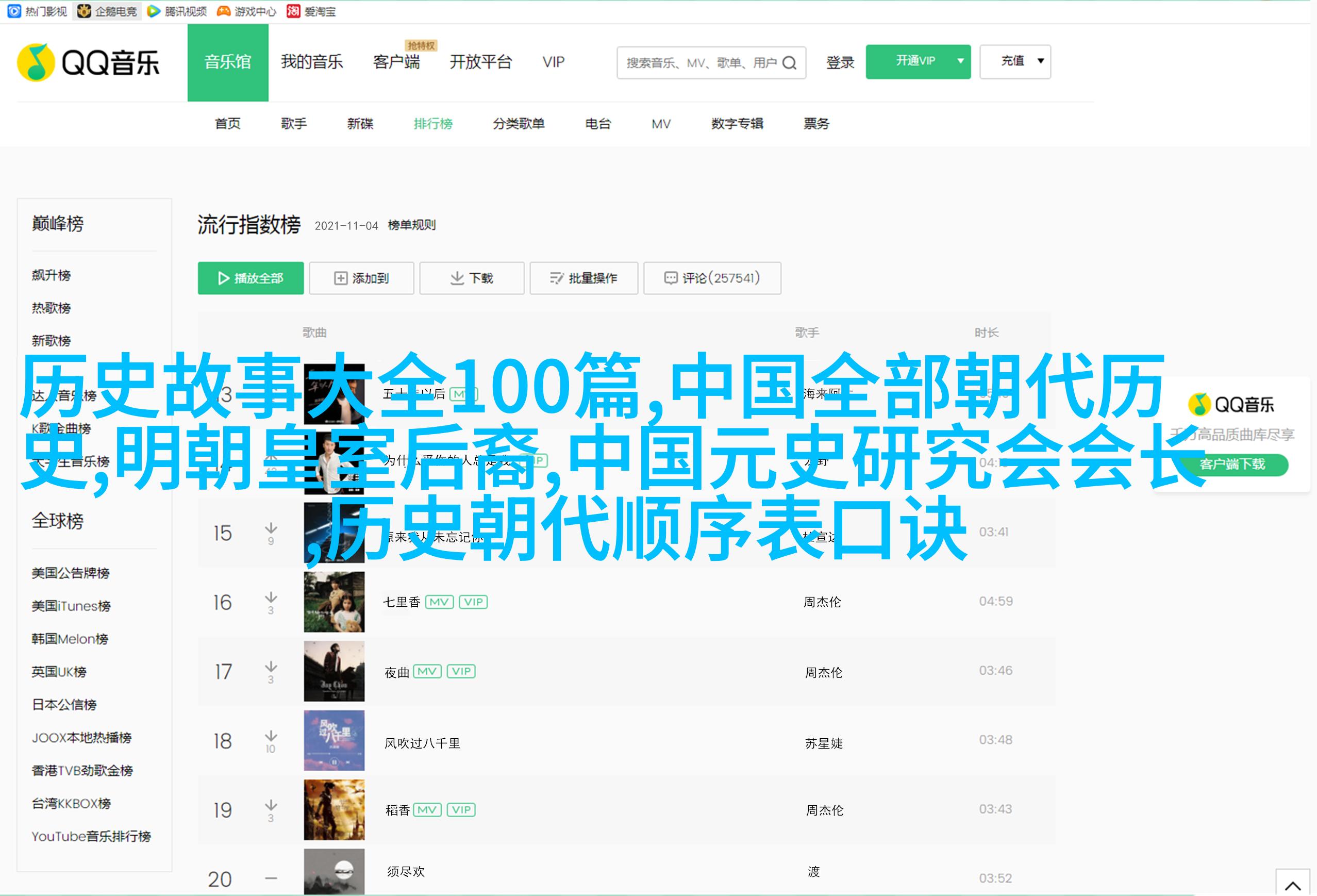Click the 下载 button
The image size is (1317, 896).
[472, 278]
